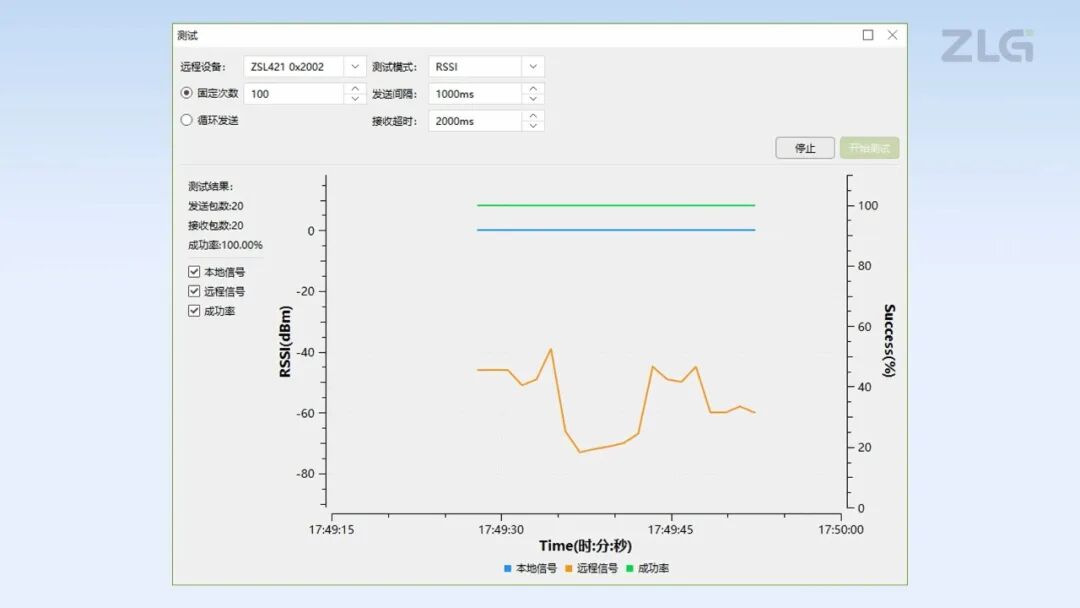Click the 成功率:100.00% result text
This screenshot has width=1080, height=608.
point(225,244)
